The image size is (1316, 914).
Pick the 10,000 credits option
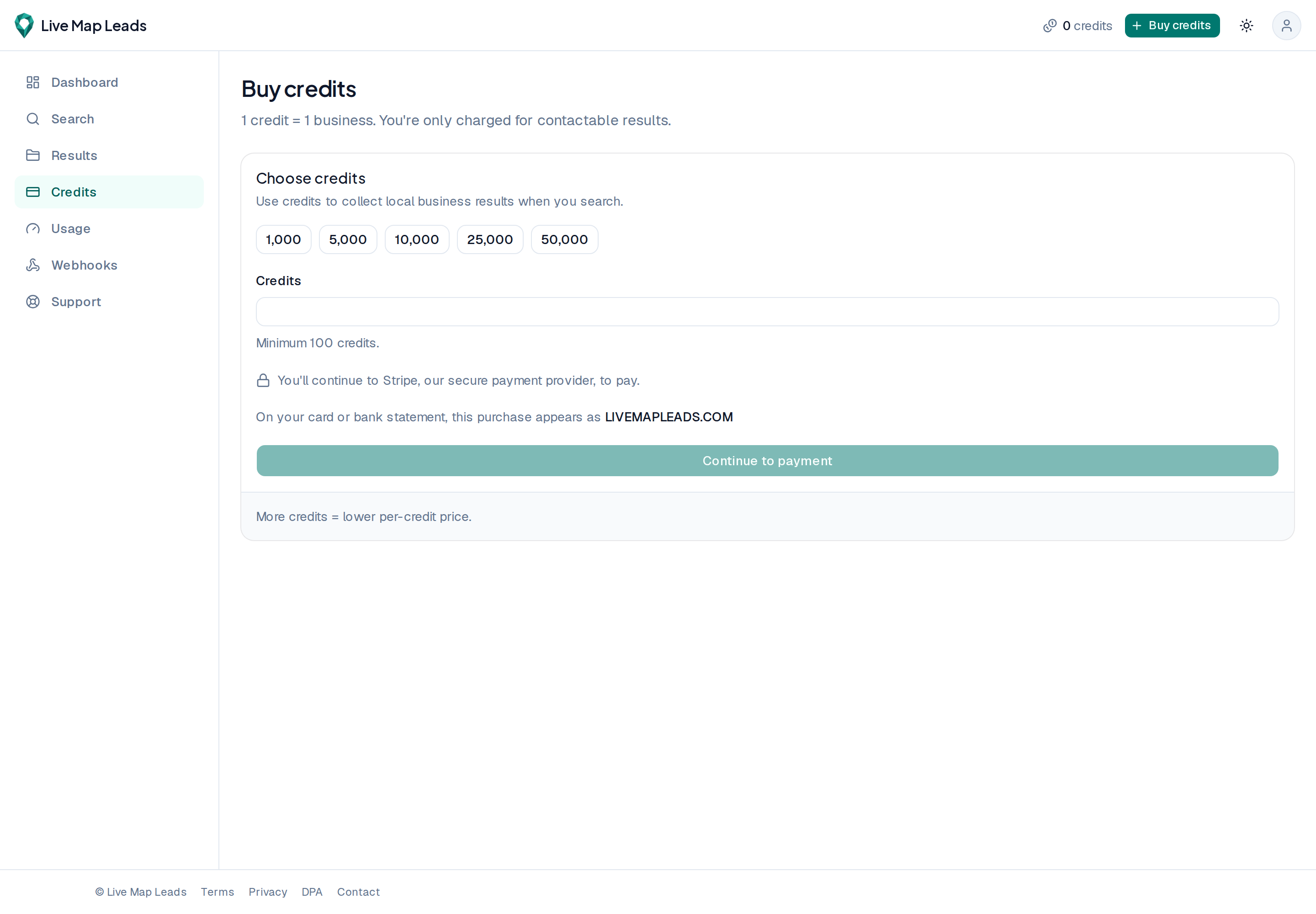417,239
